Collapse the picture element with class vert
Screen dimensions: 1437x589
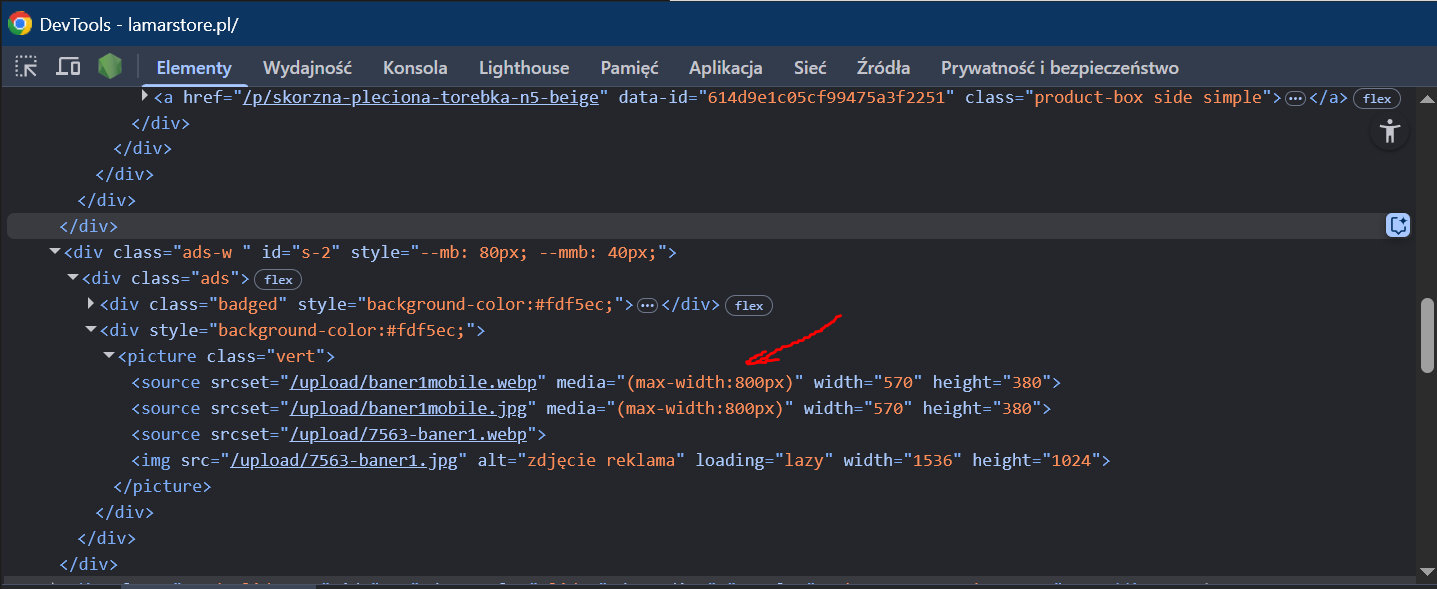click(x=108, y=355)
